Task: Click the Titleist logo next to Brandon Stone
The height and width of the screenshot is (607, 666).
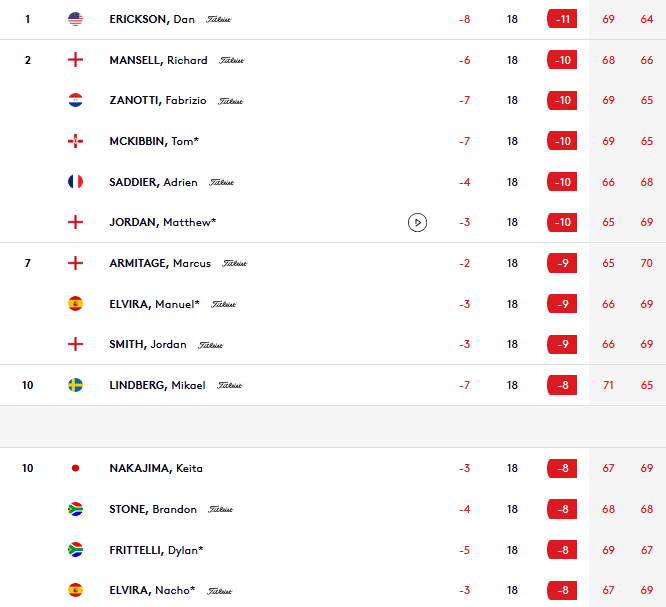Action: (x=220, y=509)
